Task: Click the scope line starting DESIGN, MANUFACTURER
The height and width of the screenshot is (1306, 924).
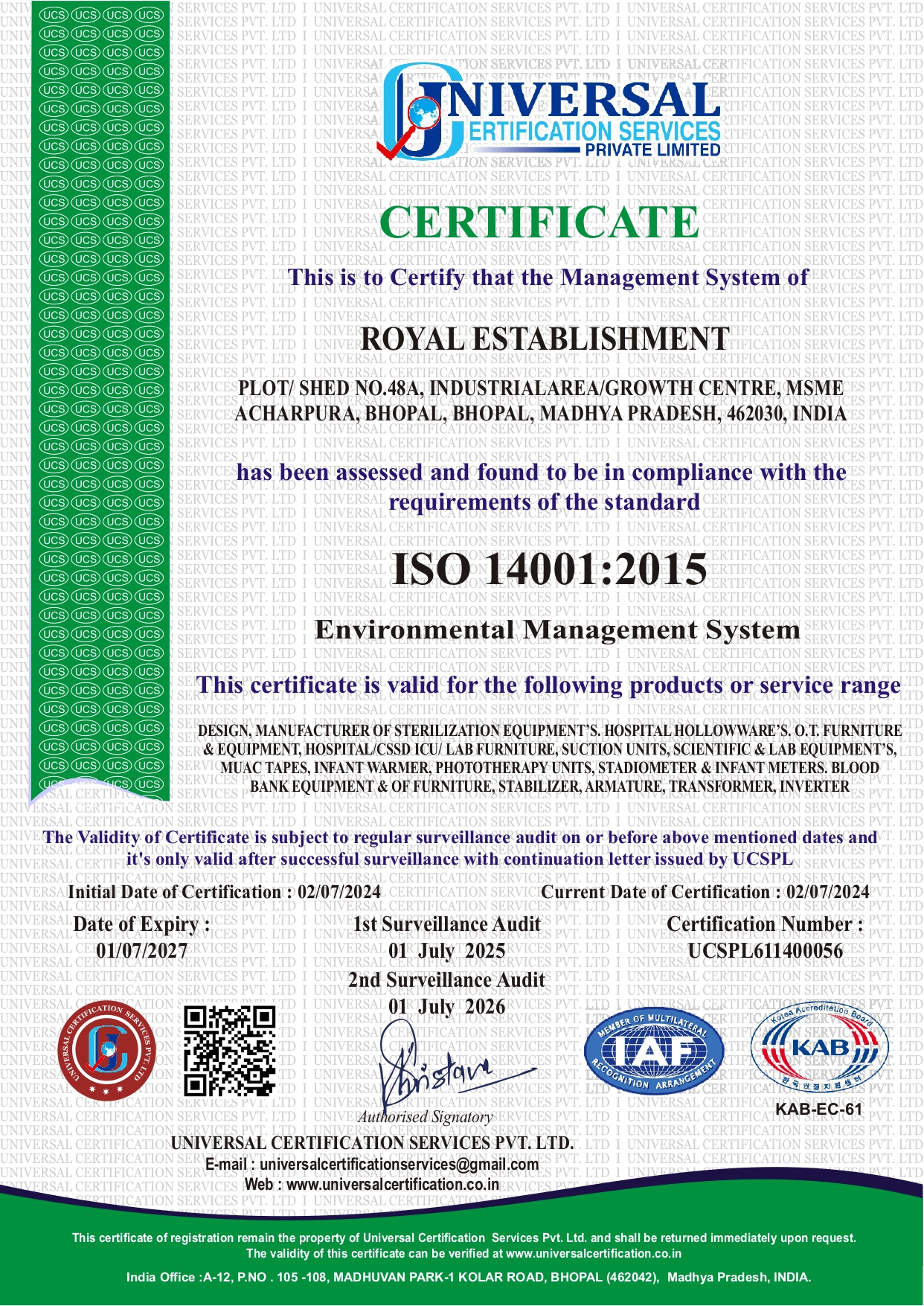Action: [550, 731]
